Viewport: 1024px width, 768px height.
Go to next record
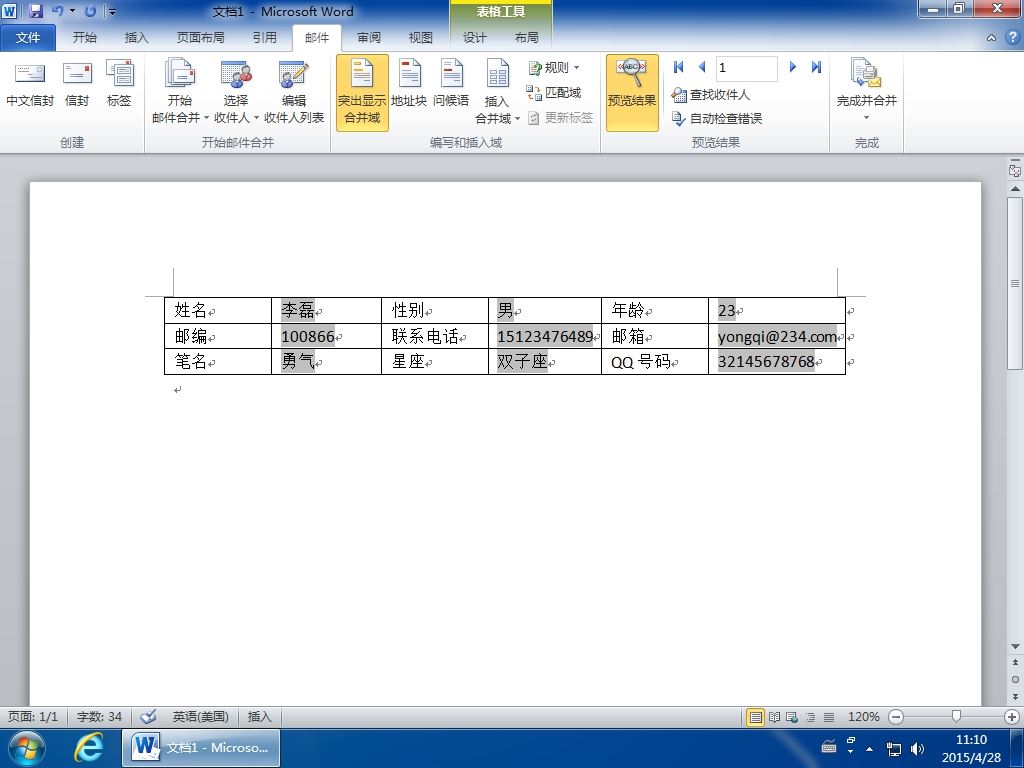click(x=793, y=67)
